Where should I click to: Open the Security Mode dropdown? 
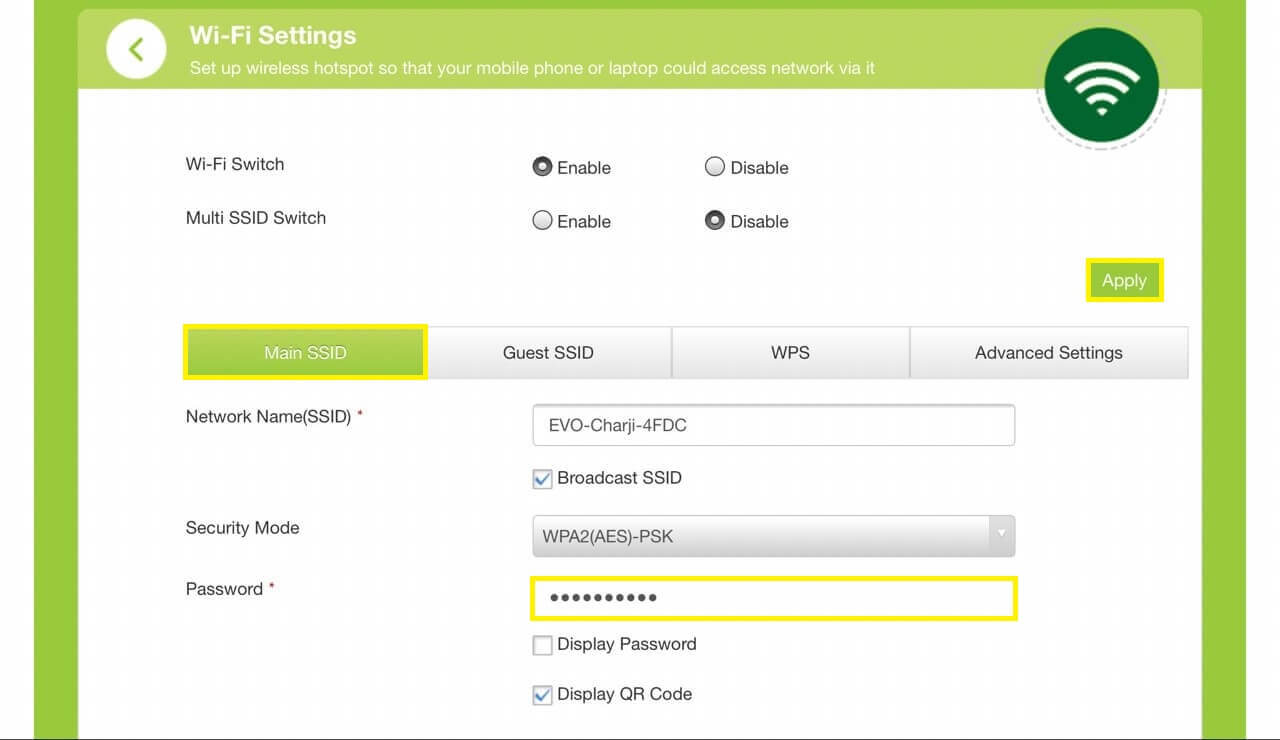pyautogui.click(x=773, y=536)
